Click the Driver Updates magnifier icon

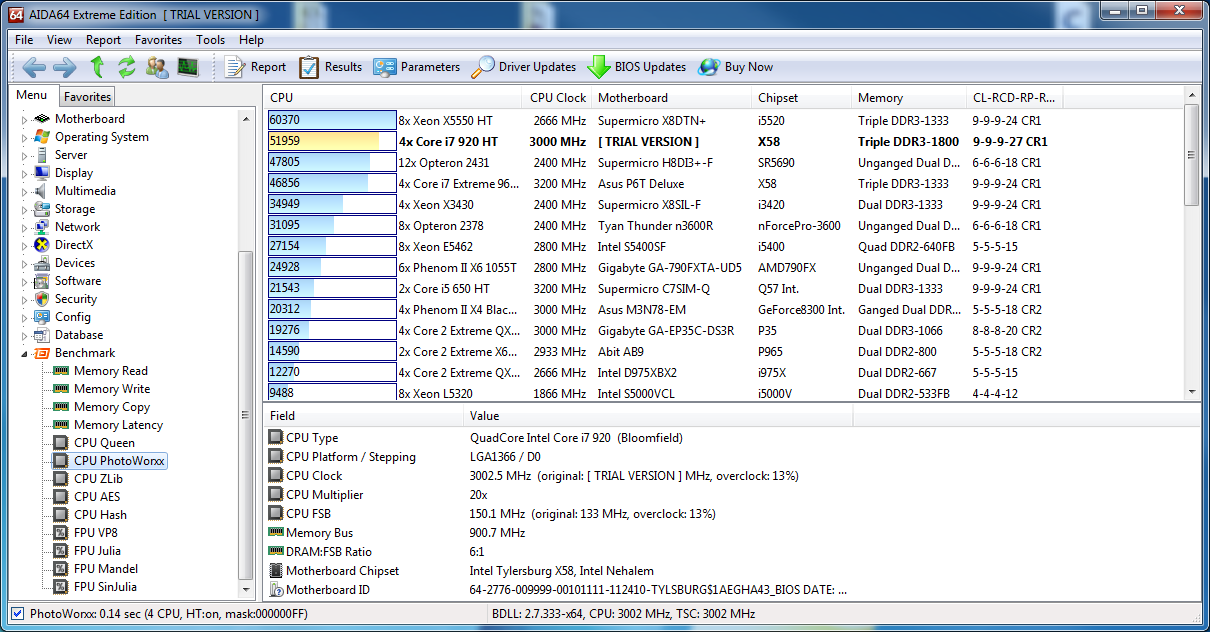click(x=483, y=67)
